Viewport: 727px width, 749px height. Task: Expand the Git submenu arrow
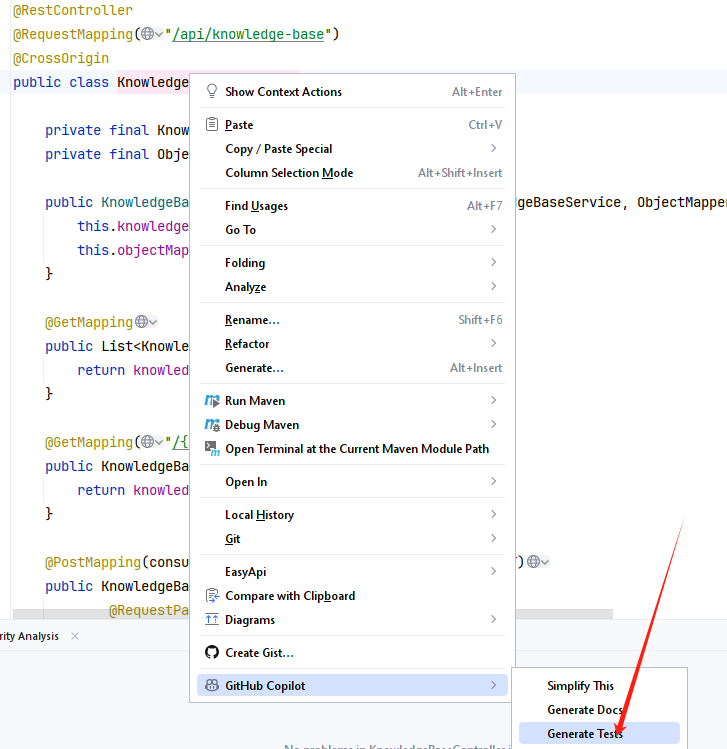493,538
